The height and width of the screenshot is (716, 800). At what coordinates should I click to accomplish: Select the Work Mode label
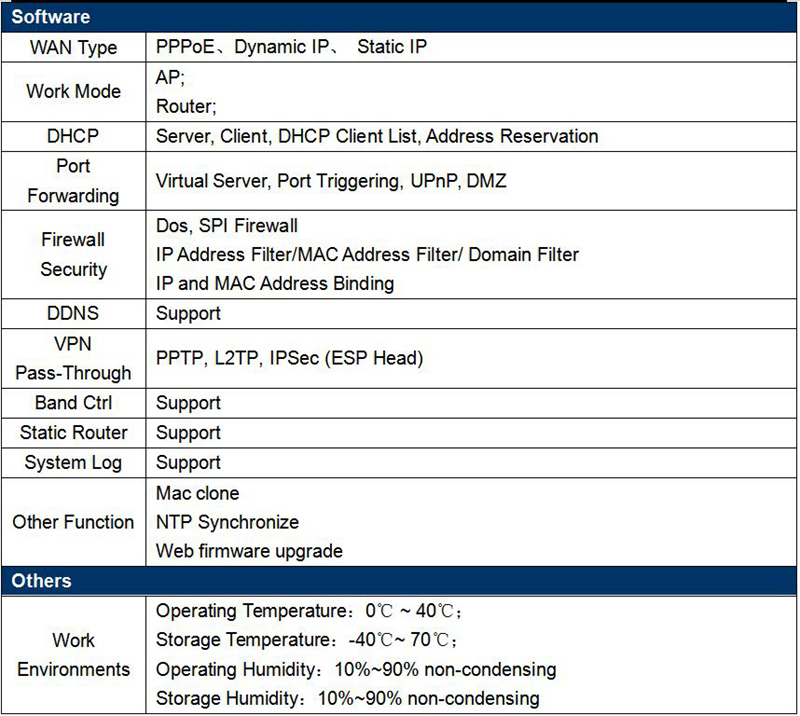(x=73, y=91)
